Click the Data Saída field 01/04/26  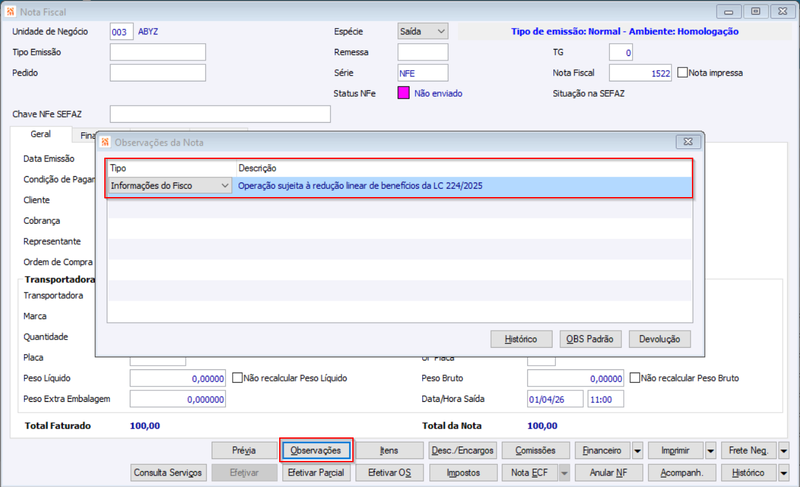pyautogui.click(x=555, y=399)
